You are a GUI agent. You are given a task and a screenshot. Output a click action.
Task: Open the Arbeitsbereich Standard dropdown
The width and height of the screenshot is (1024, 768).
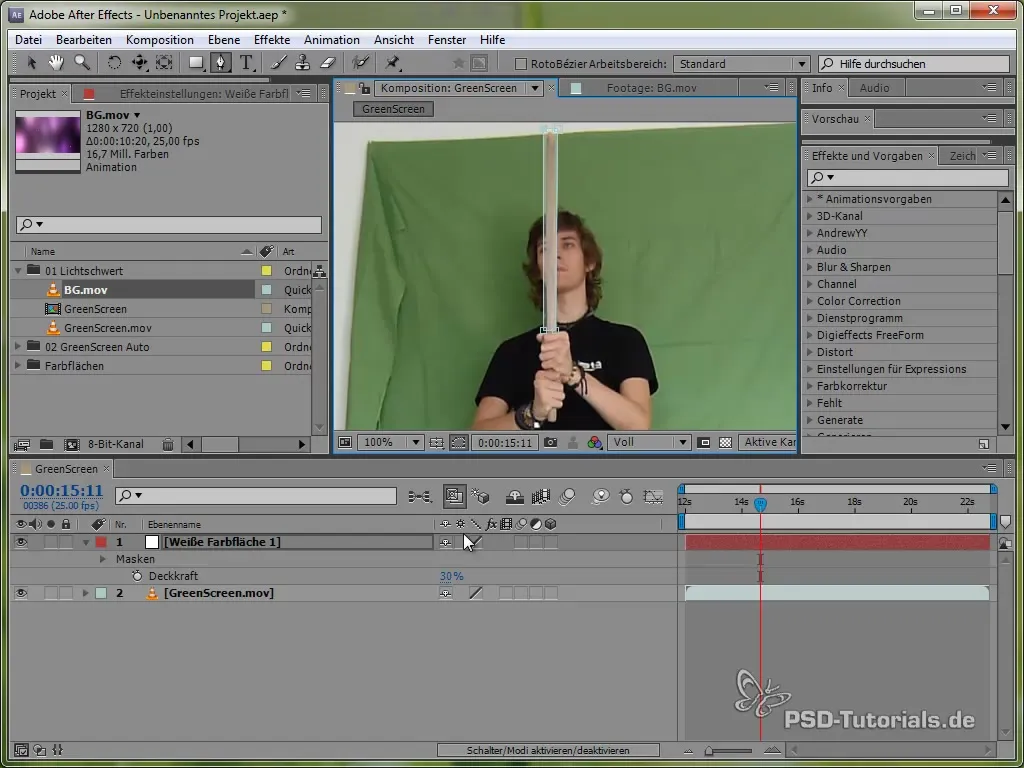(741, 64)
